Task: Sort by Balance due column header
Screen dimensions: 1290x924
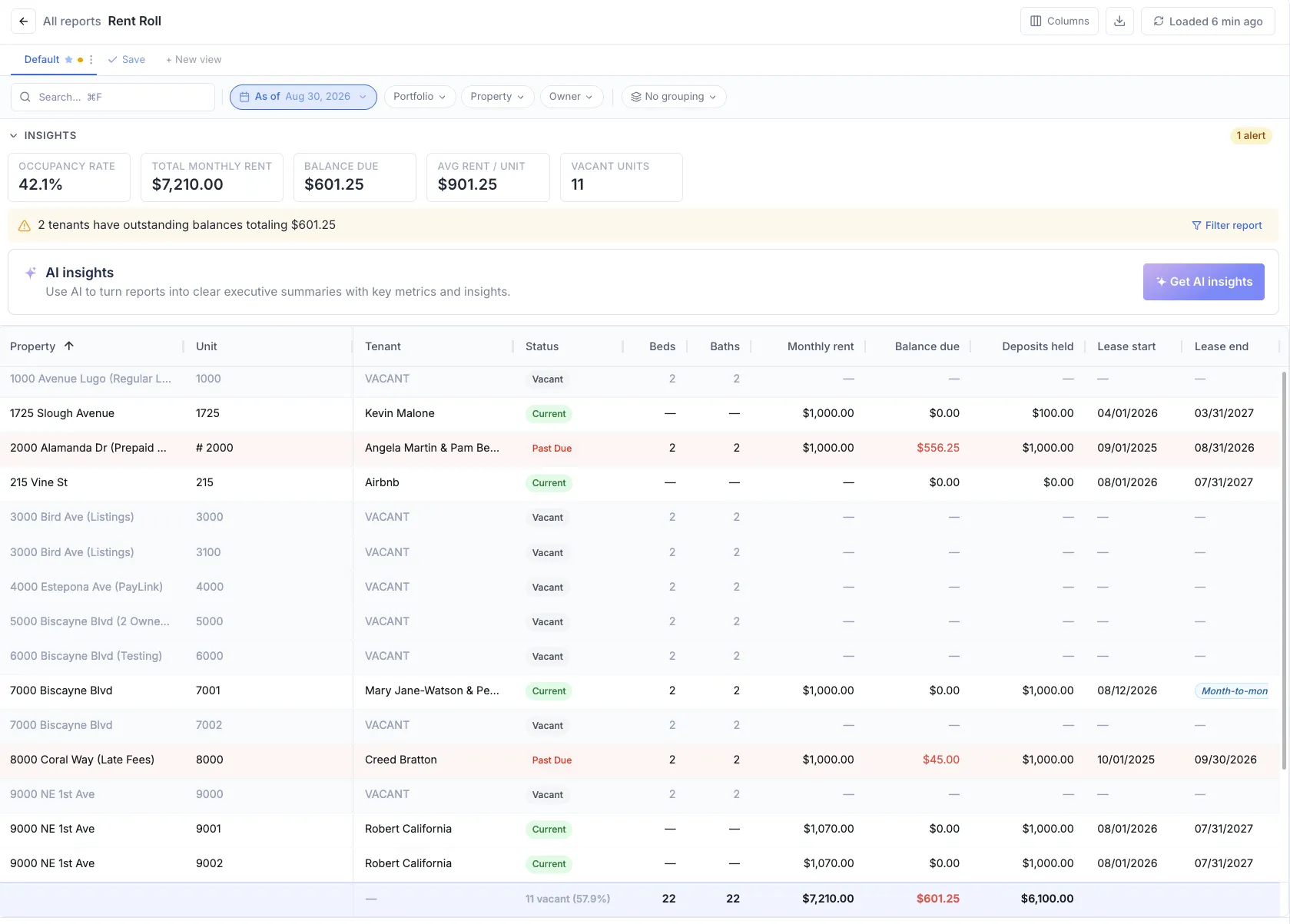Action: click(927, 346)
